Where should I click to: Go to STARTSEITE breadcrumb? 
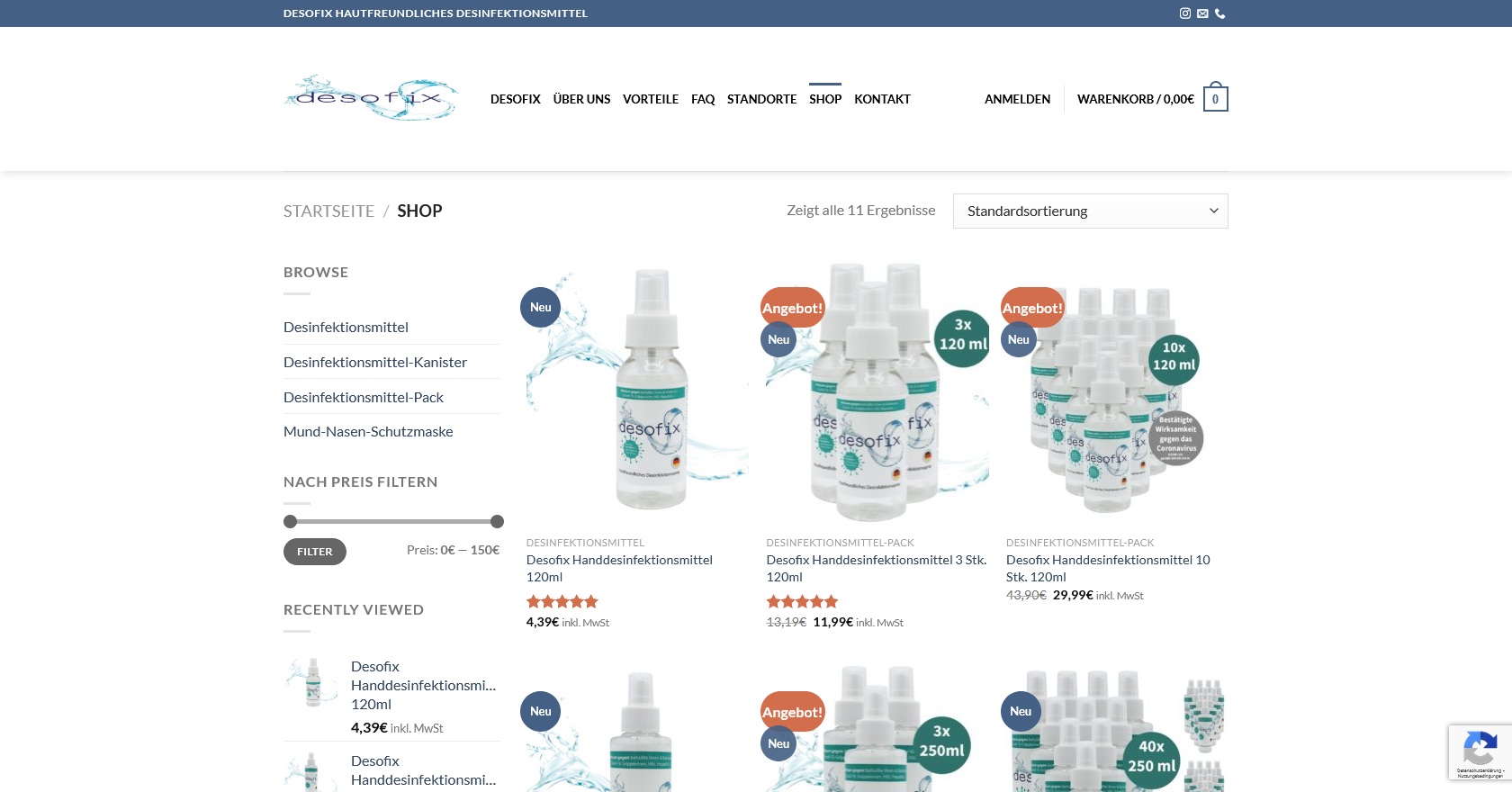point(328,211)
